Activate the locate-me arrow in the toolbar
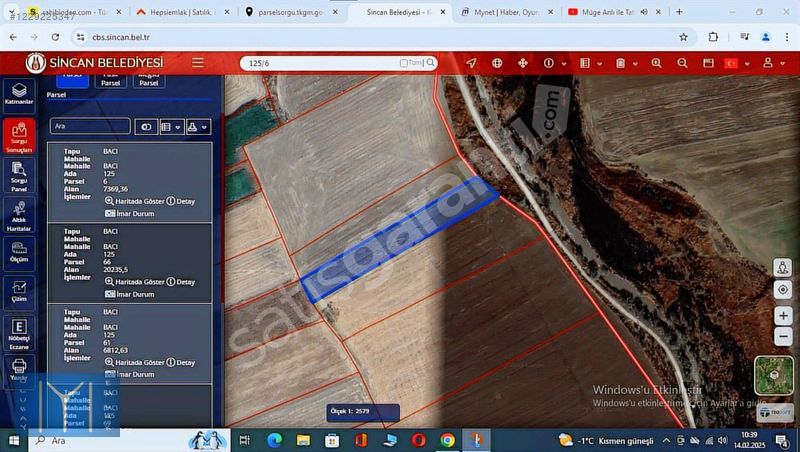800x452 pixels. pos(471,63)
